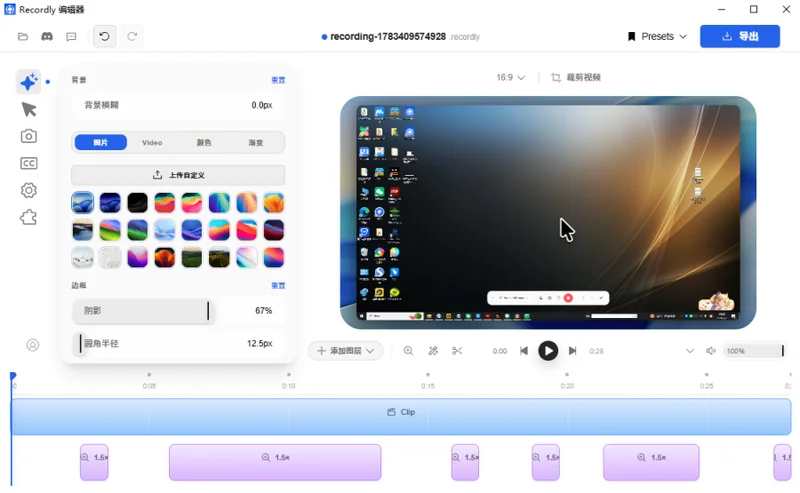Click the blue playhead handle at start
The width and height of the screenshot is (800, 493).
13,376
